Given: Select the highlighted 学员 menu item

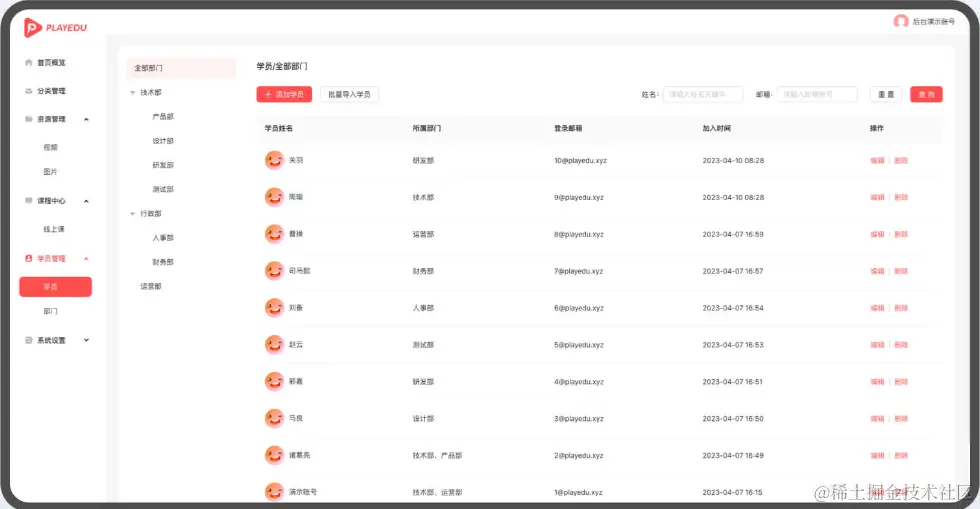Looking at the screenshot, I should (56, 286).
